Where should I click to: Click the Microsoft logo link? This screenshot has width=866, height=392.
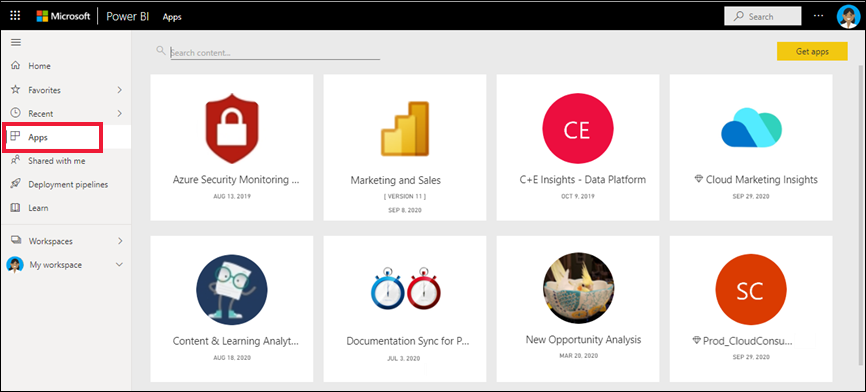[63, 16]
